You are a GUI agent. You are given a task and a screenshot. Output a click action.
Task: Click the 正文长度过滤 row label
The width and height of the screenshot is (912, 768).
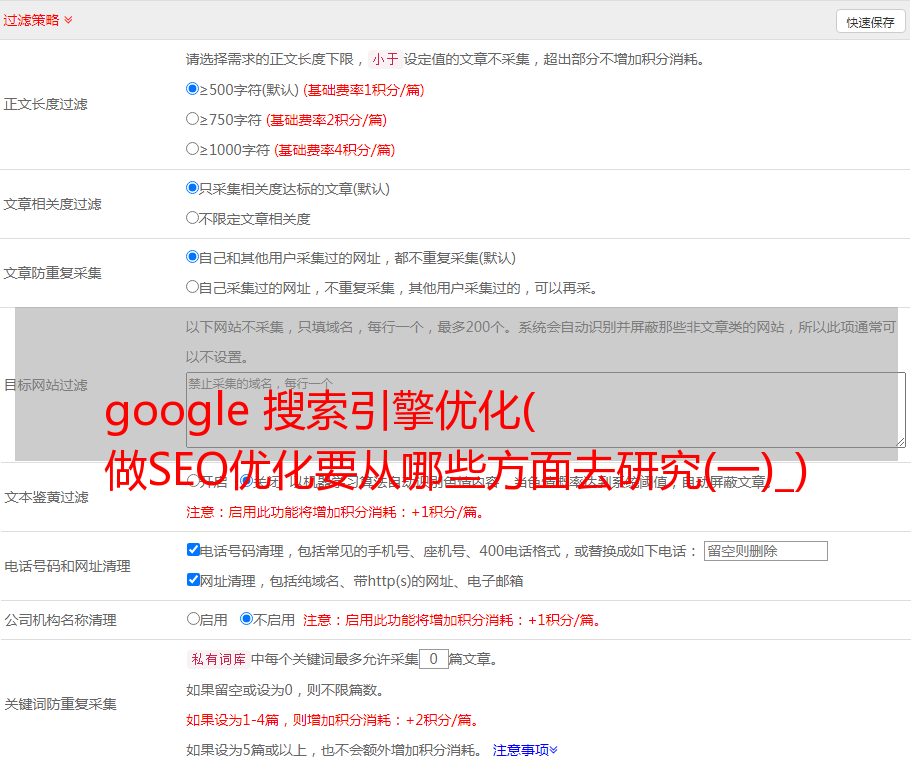point(45,104)
